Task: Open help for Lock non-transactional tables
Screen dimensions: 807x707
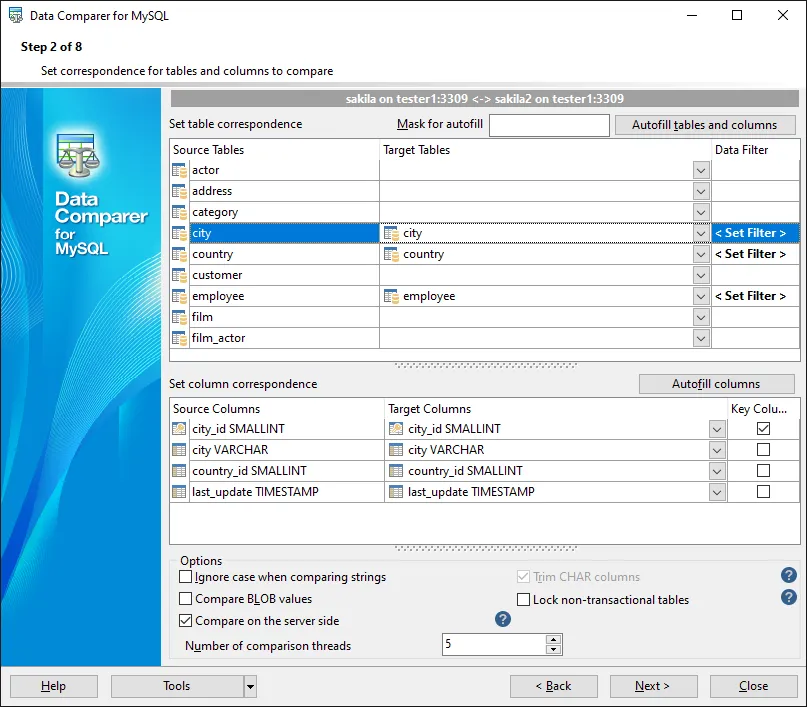Action: pos(788,597)
